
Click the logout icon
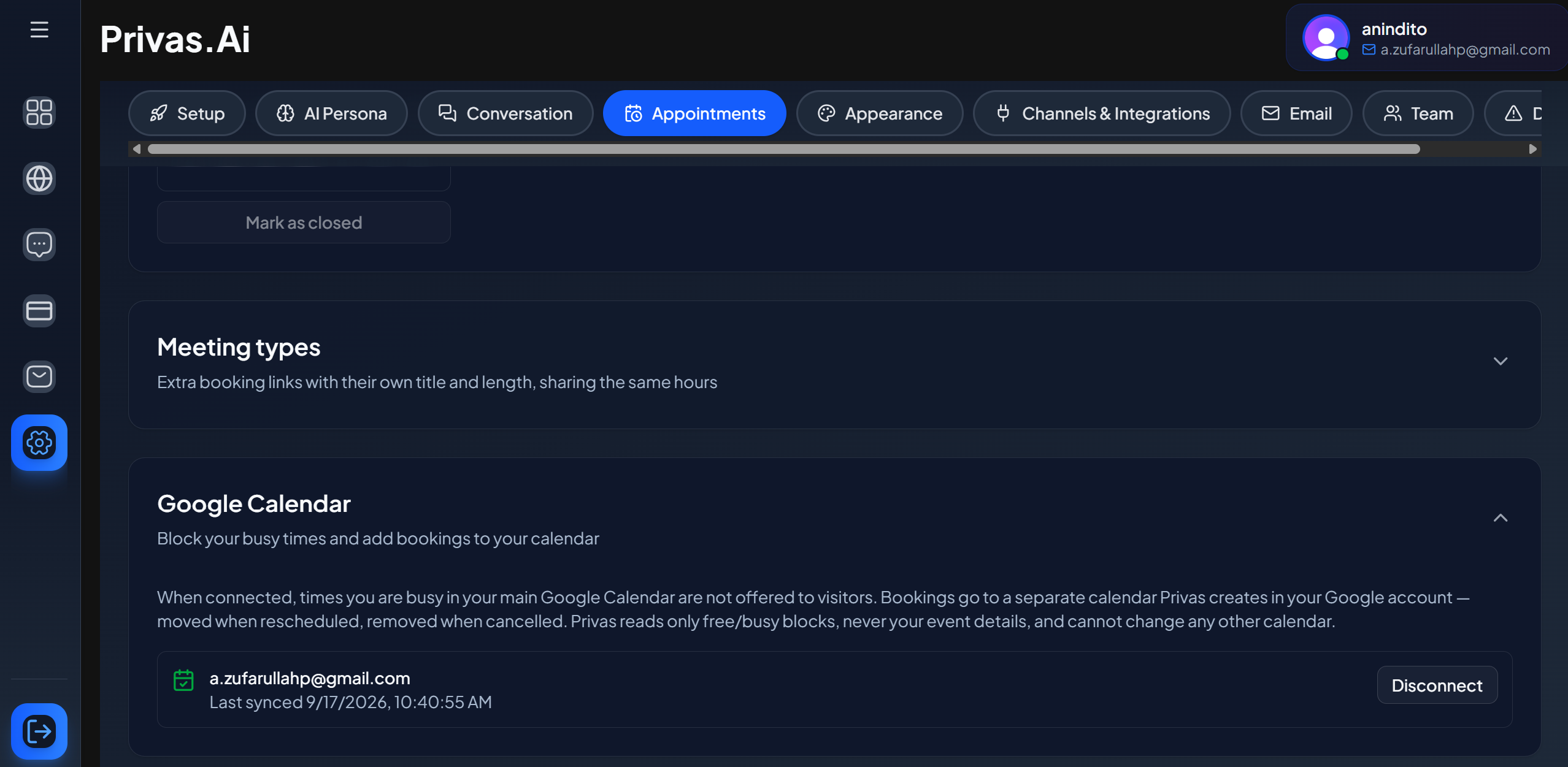pyautogui.click(x=39, y=731)
